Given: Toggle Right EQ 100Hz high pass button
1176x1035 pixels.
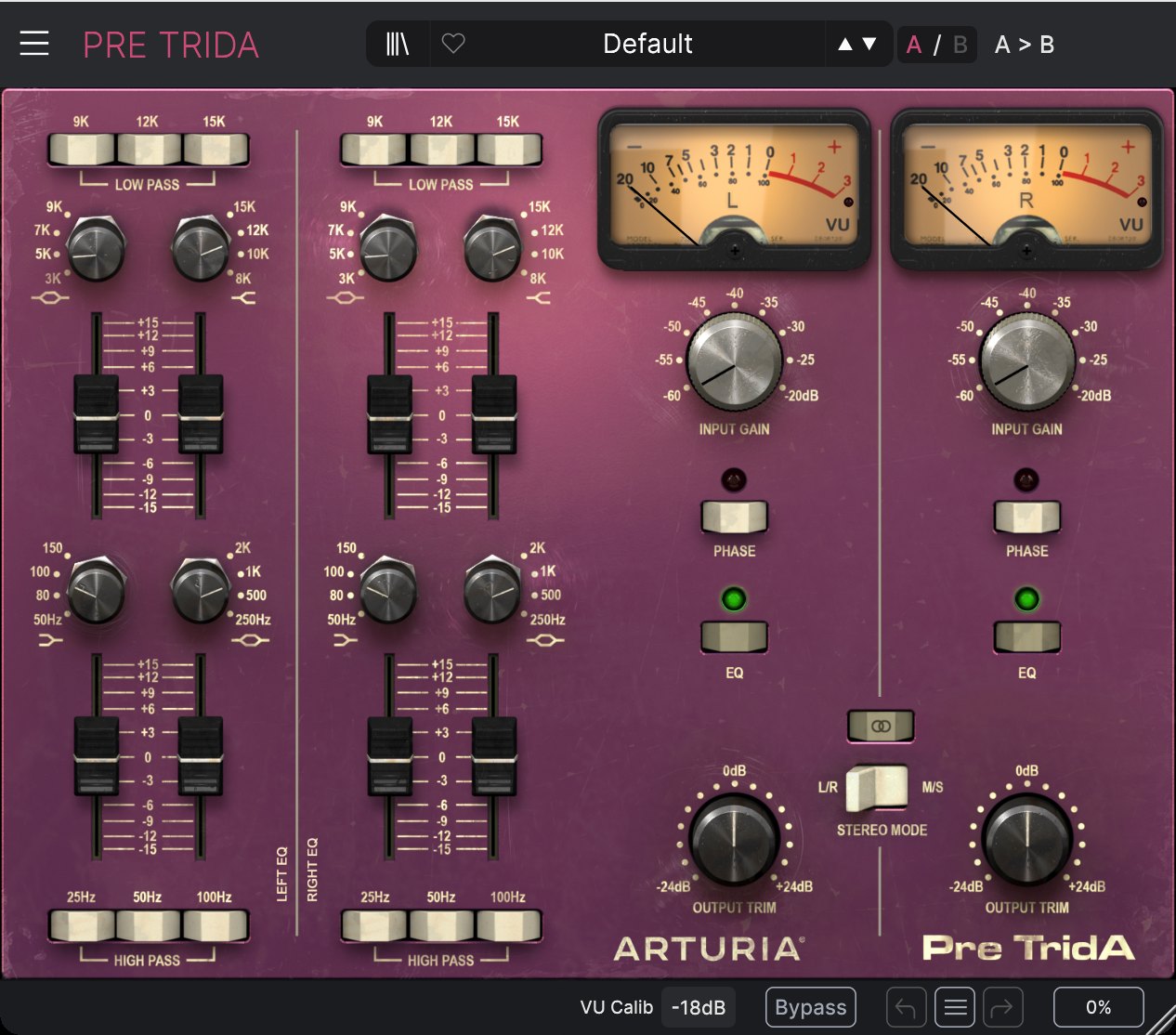Looking at the screenshot, I should (x=509, y=925).
